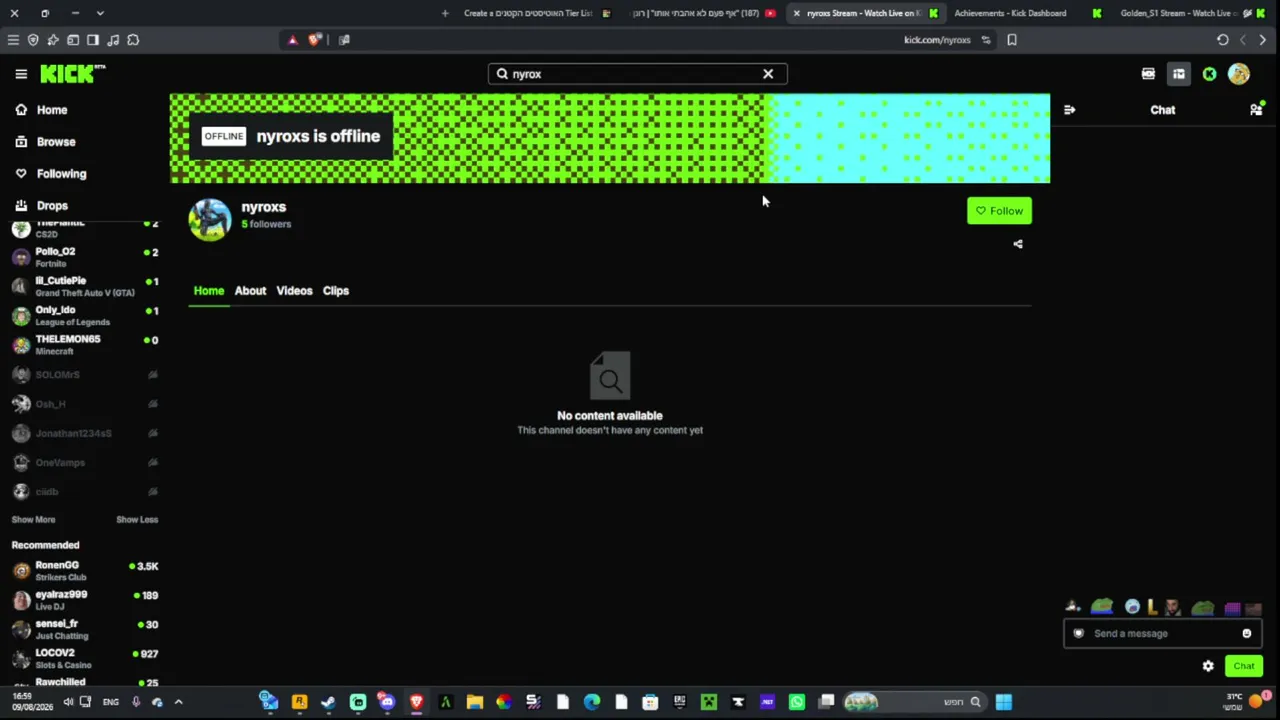The image size is (1280, 720).
Task: Clear the nyrox search query
Action: 768,74
